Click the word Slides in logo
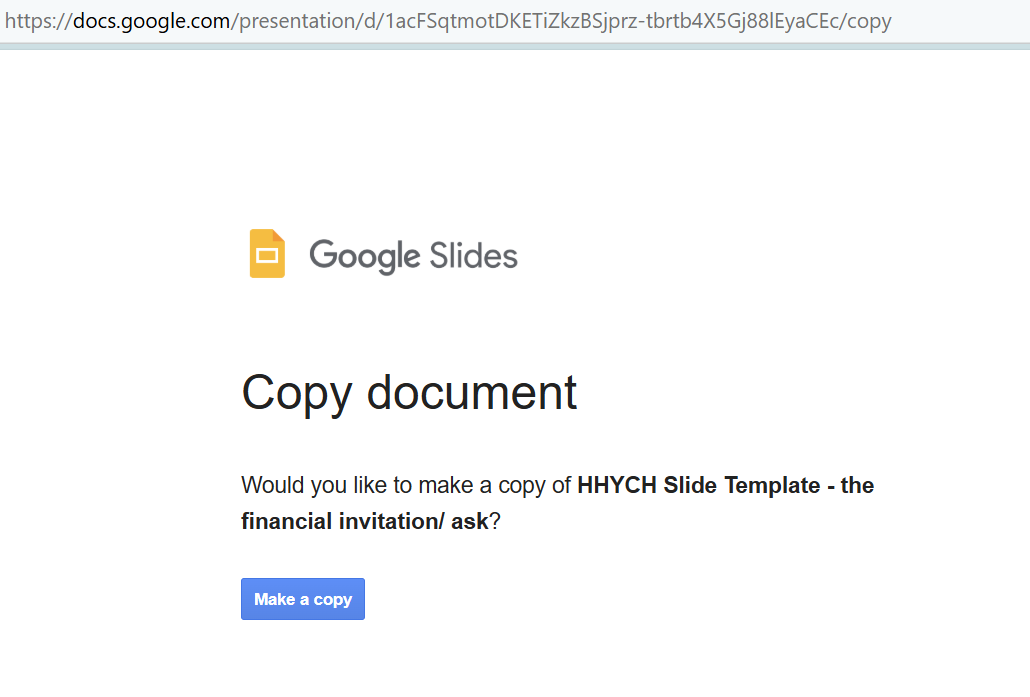 pos(473,256)
